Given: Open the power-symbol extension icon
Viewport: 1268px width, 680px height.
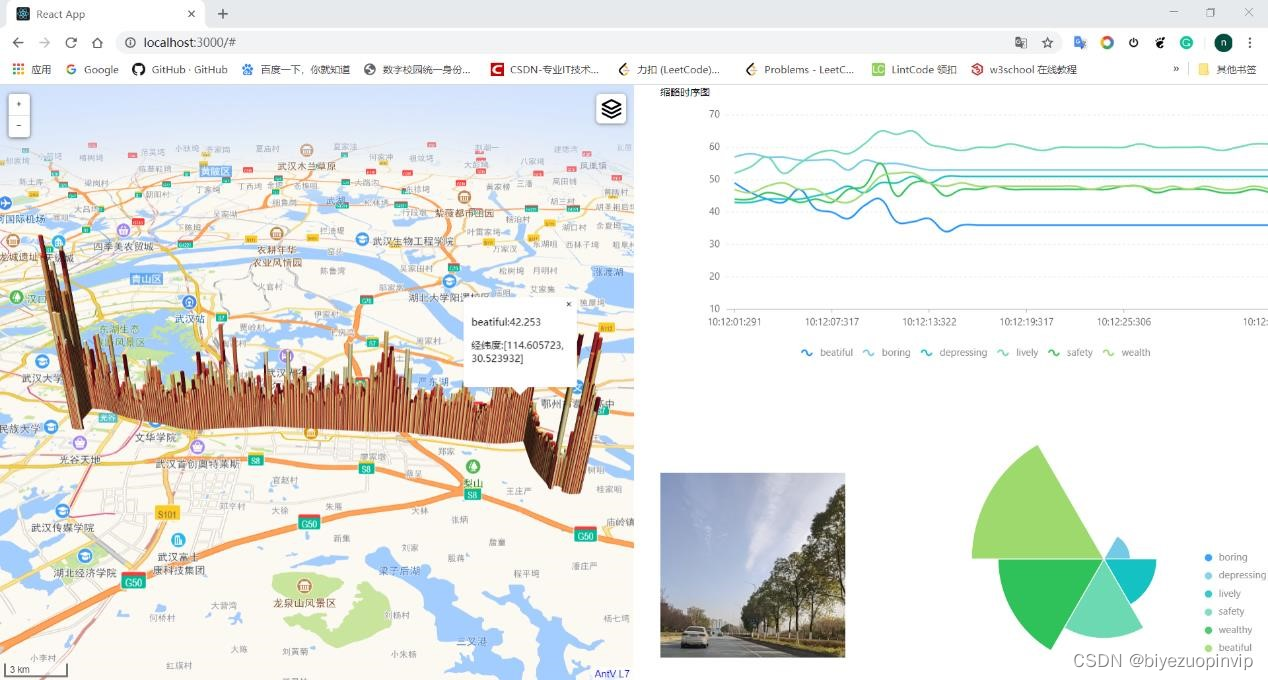Looking at the screenshot, I should tap(1133, 43).
